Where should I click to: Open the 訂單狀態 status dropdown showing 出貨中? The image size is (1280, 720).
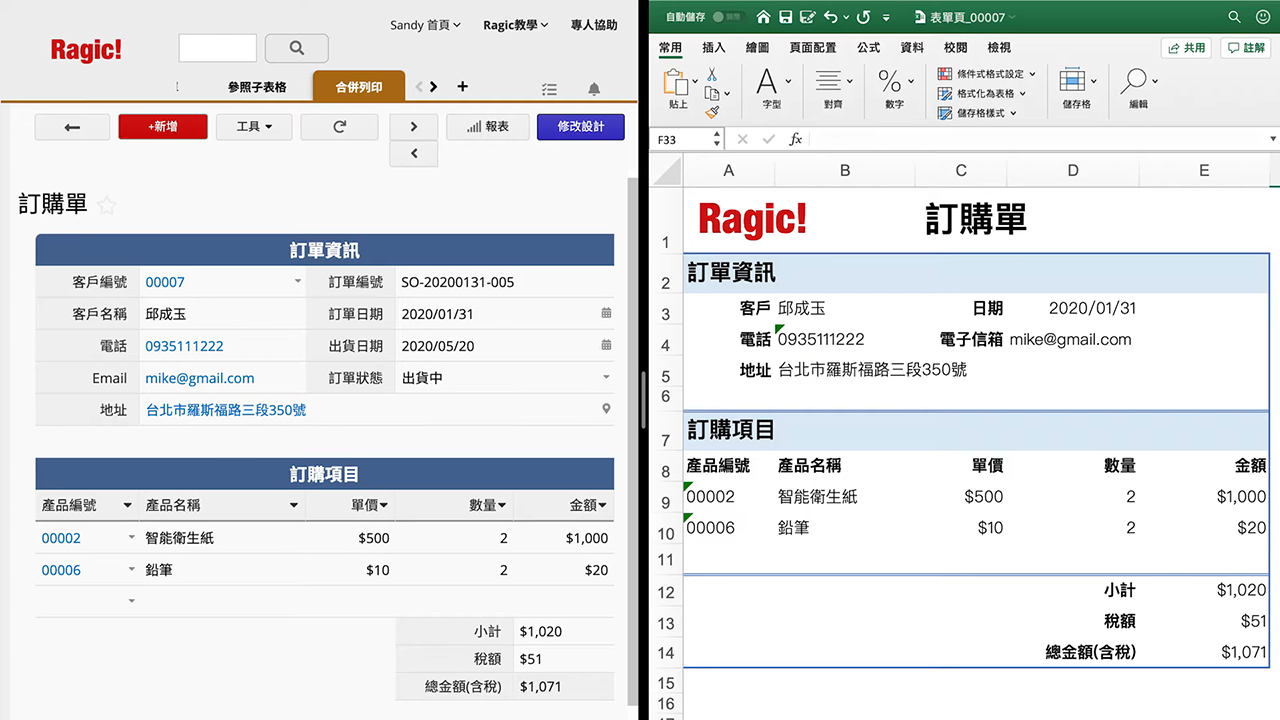[x=606, y=378]
